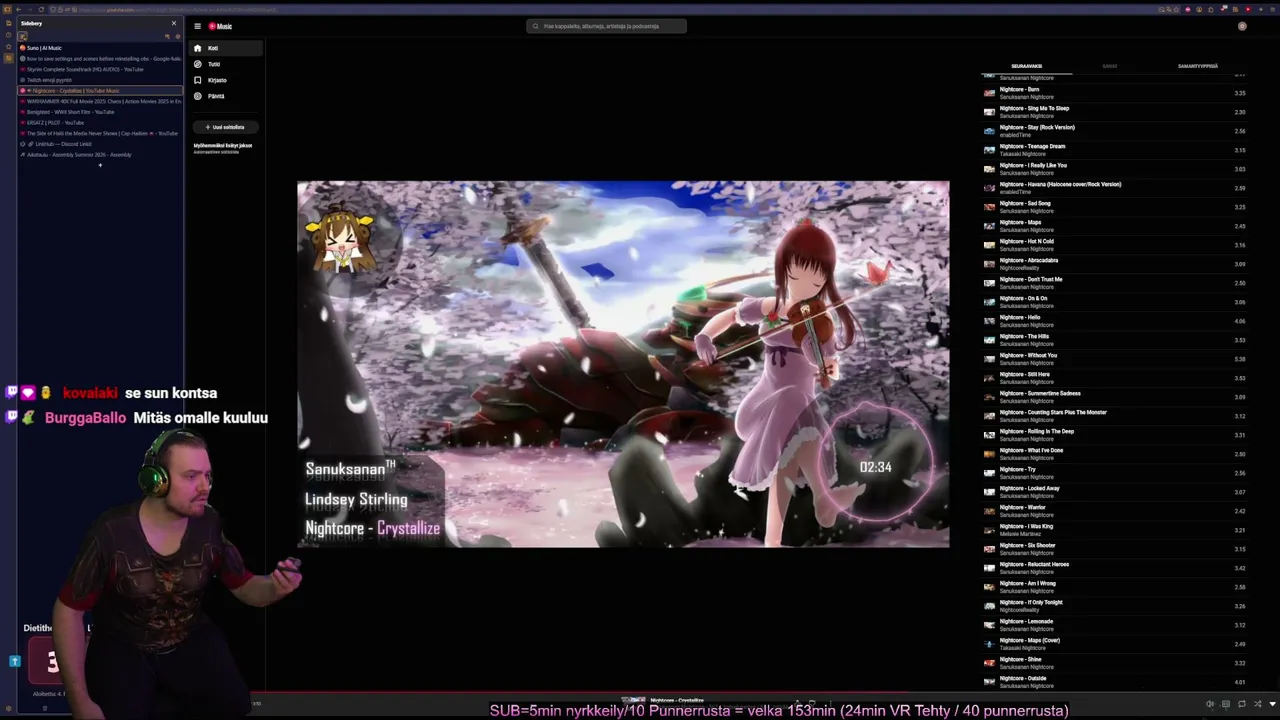
Task: Play Nightcore - Reluctant Heroes
Action: (x=1114, y=568)
